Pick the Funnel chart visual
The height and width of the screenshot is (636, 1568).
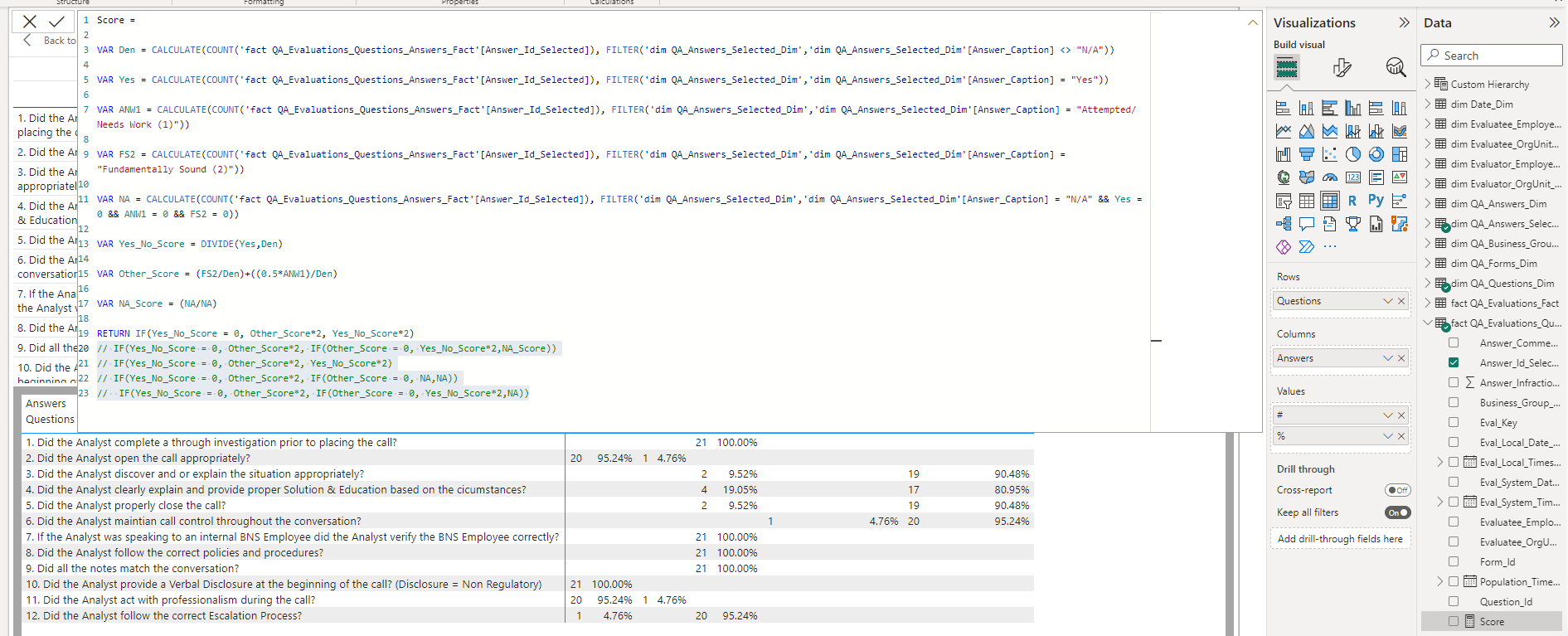[x=1306, y=154]
